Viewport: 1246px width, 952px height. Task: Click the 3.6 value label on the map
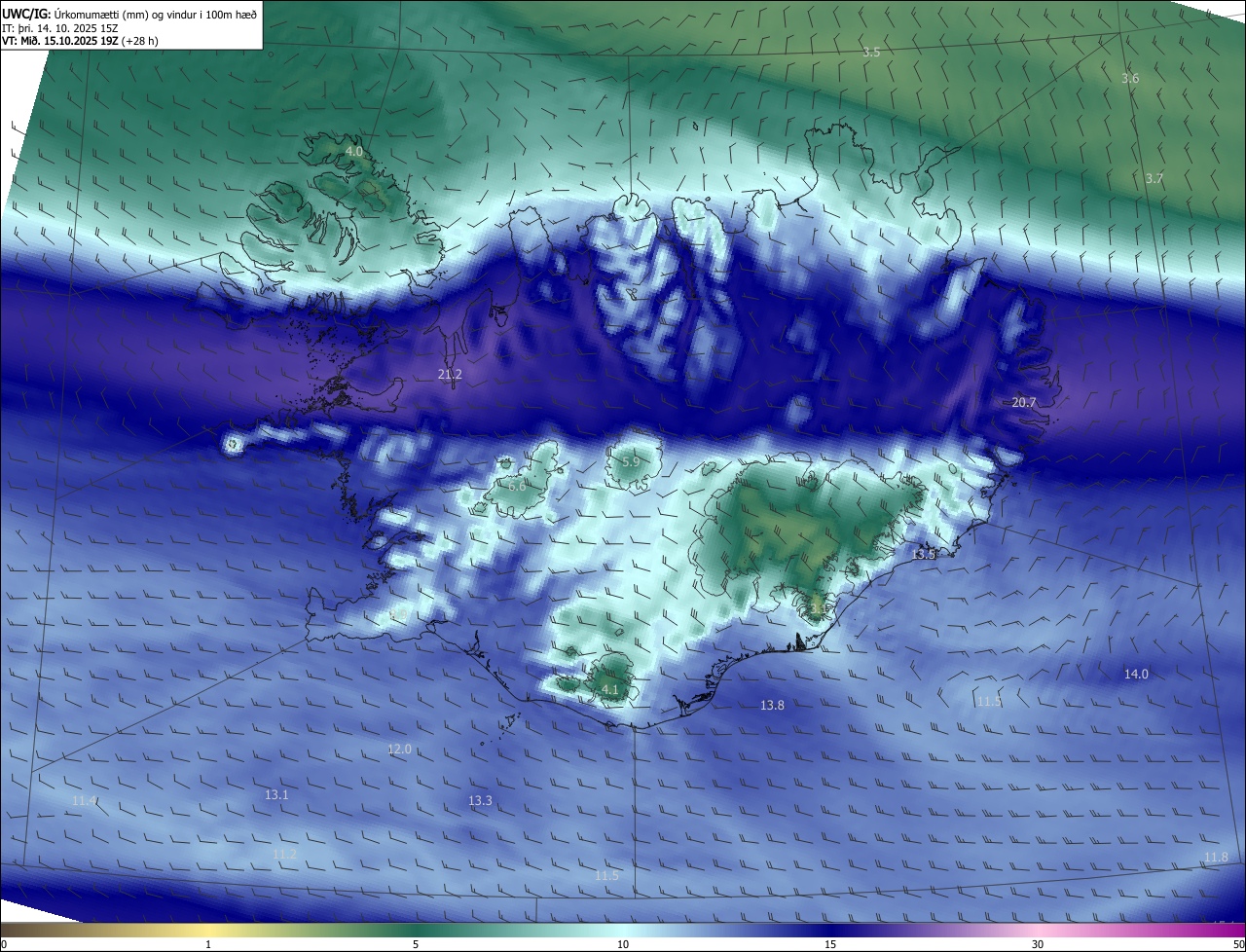click(x=1130, y=78)
